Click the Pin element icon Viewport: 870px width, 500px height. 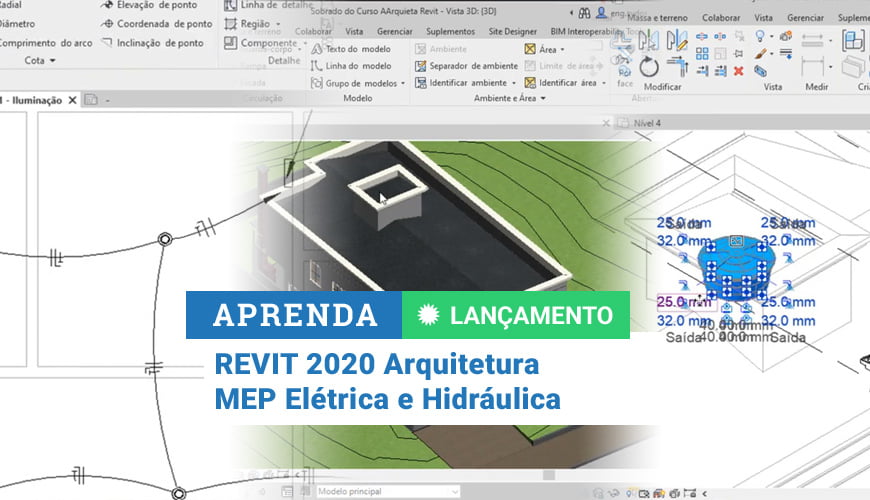[739, 54]
